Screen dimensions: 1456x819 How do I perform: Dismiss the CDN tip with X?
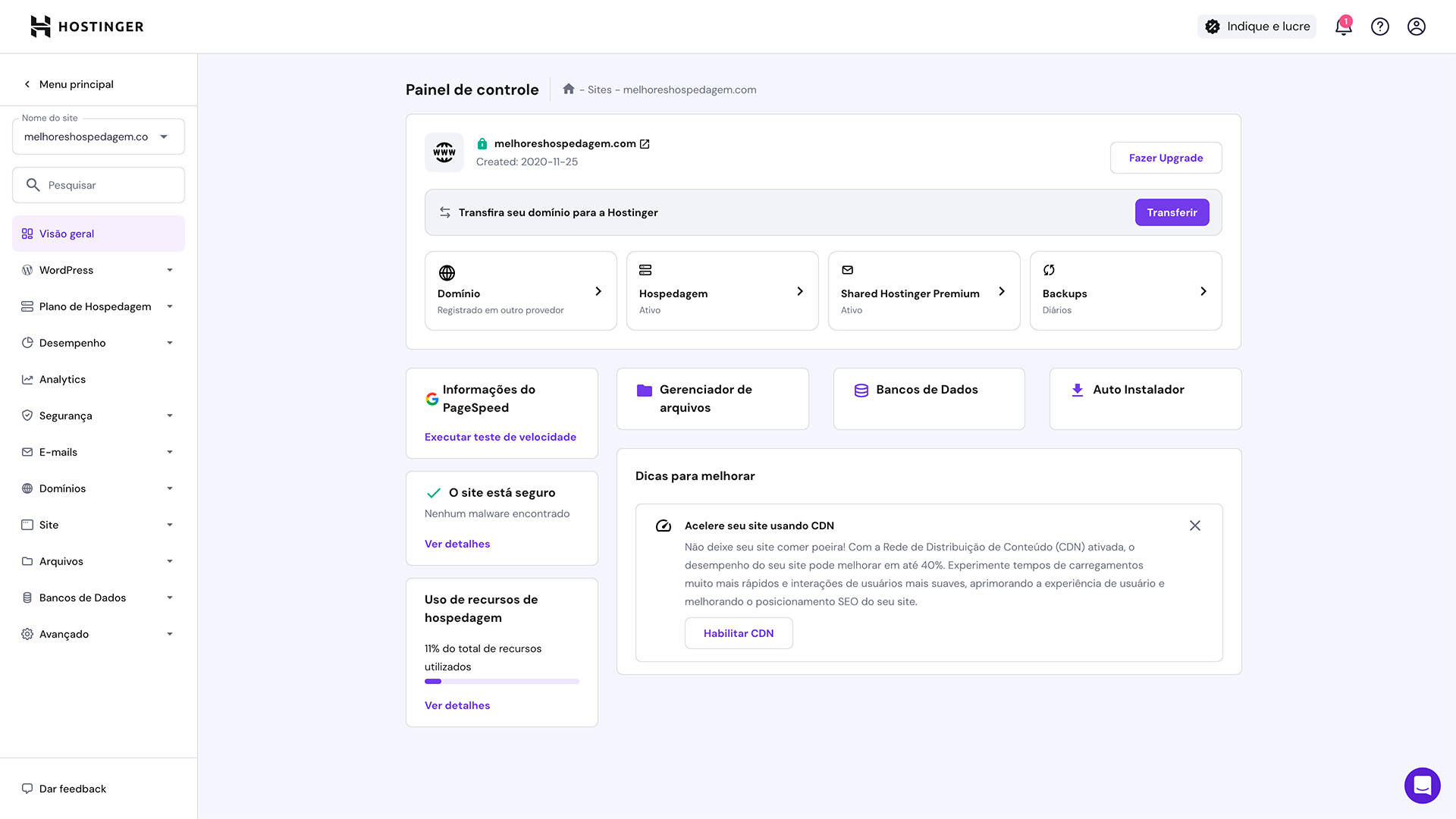(x=1195, y=526)
